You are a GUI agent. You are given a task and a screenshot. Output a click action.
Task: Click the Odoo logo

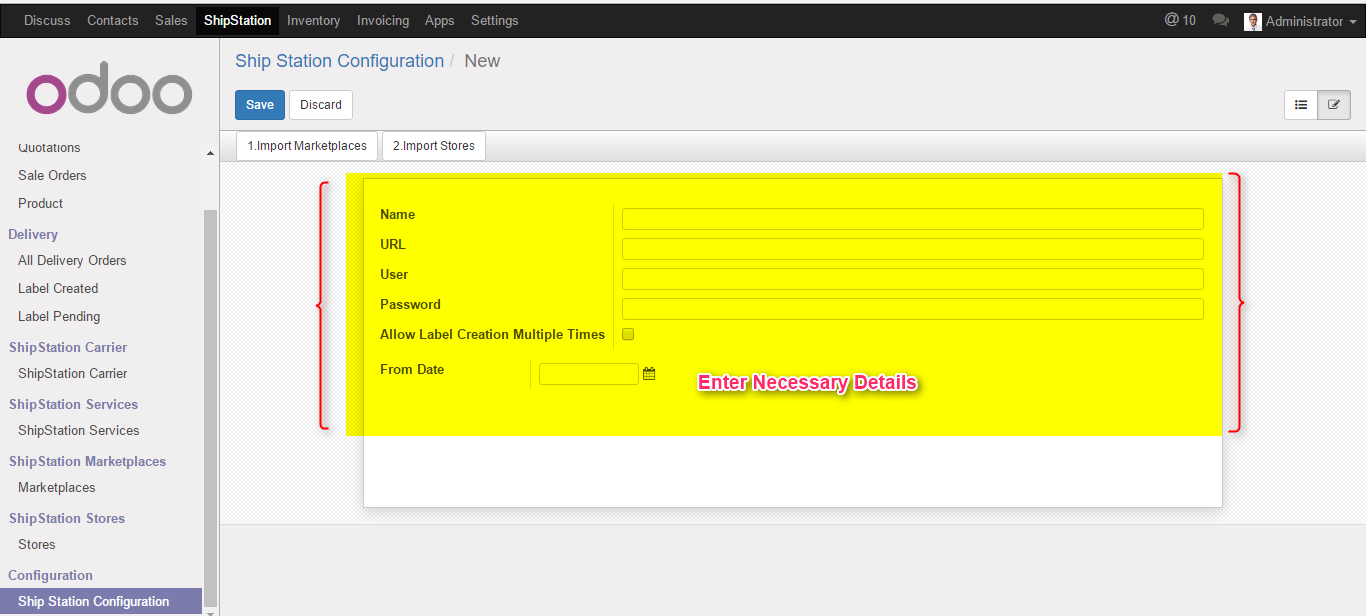pyautogui.click(x=109, y=93)
